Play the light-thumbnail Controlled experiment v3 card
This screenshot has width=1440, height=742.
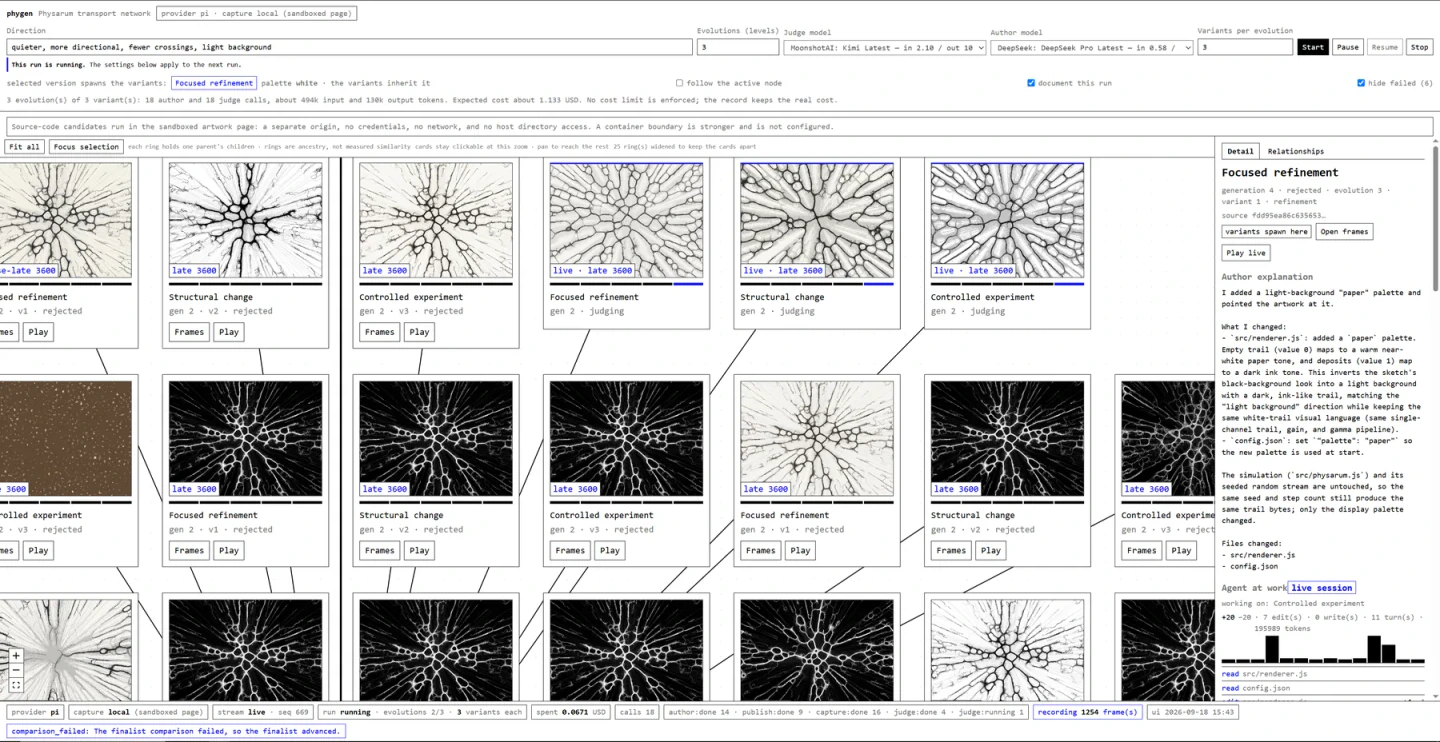[419, 332]
